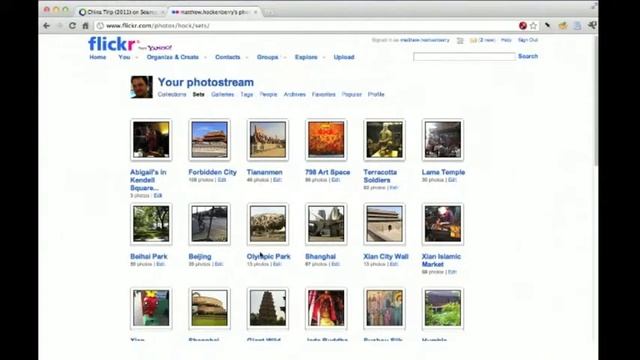Click the site info globe in address bar

pyautogui.click(x=100, y=26)
